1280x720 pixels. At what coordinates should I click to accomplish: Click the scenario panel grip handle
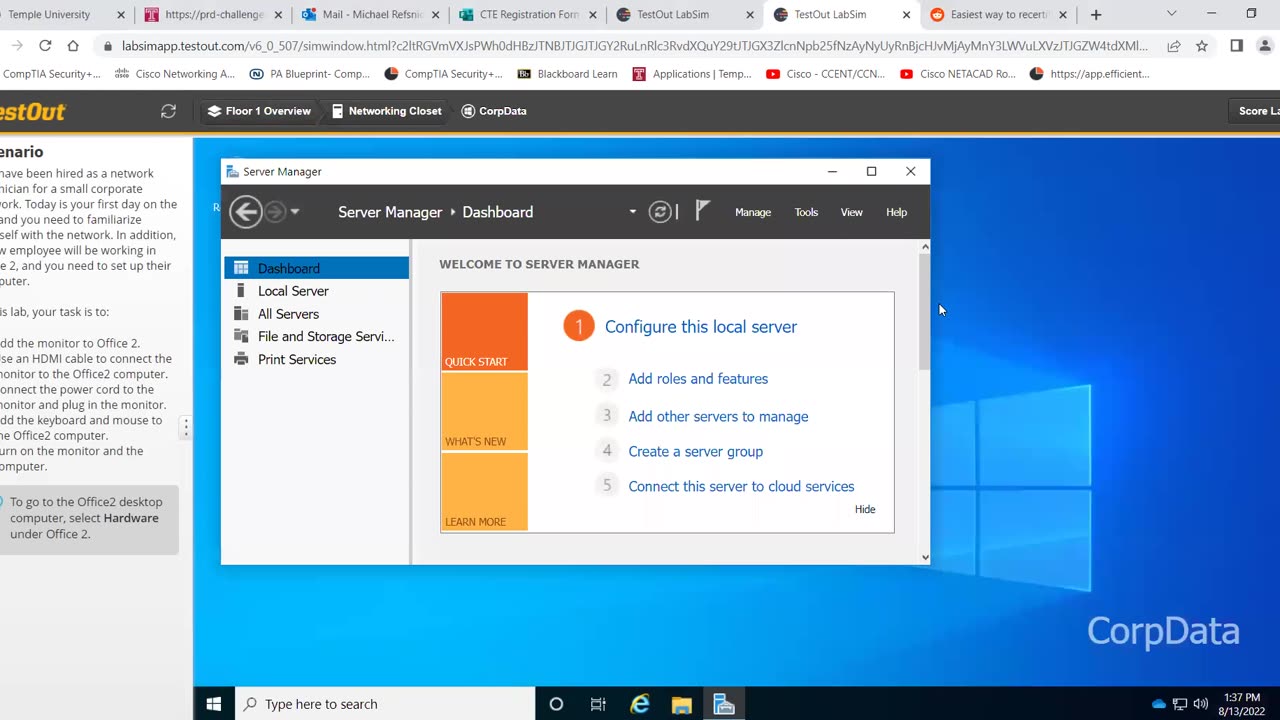(x=185, y=427)
